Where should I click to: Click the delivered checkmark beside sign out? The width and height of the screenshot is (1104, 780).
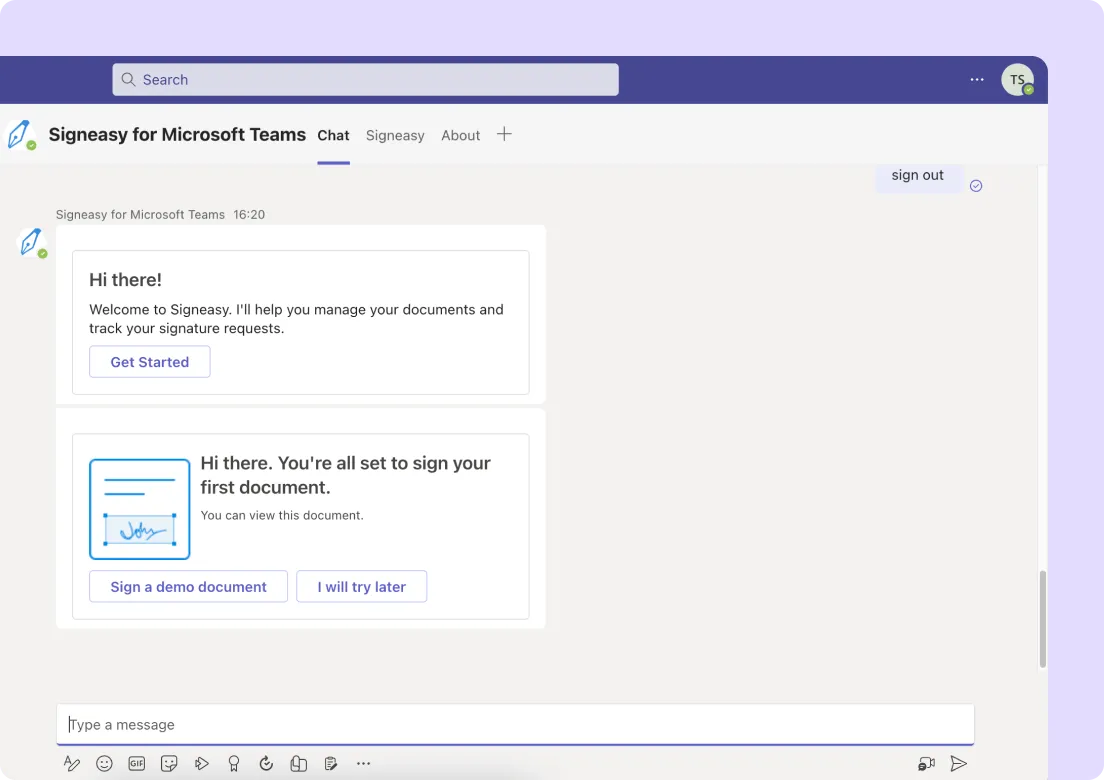click(976, 185)
